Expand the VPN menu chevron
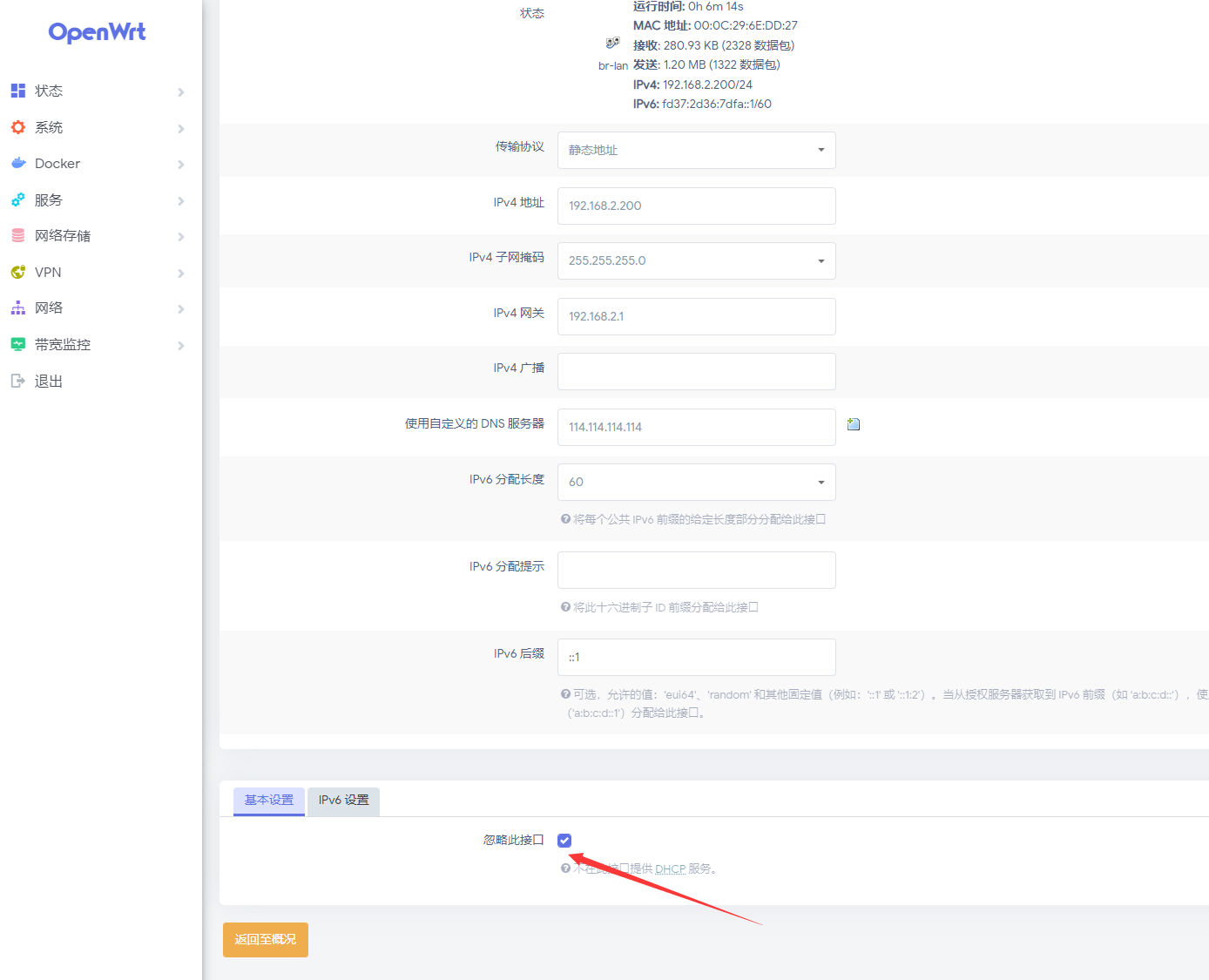This screenshot has height=980, width=1209. (x=181, y=273)
